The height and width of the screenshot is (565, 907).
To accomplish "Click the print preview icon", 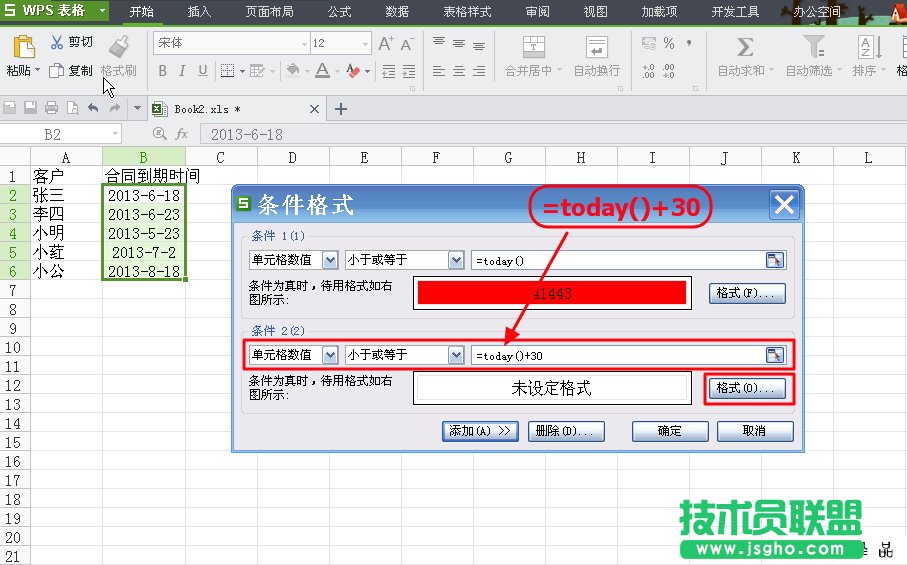I will 72,108.
